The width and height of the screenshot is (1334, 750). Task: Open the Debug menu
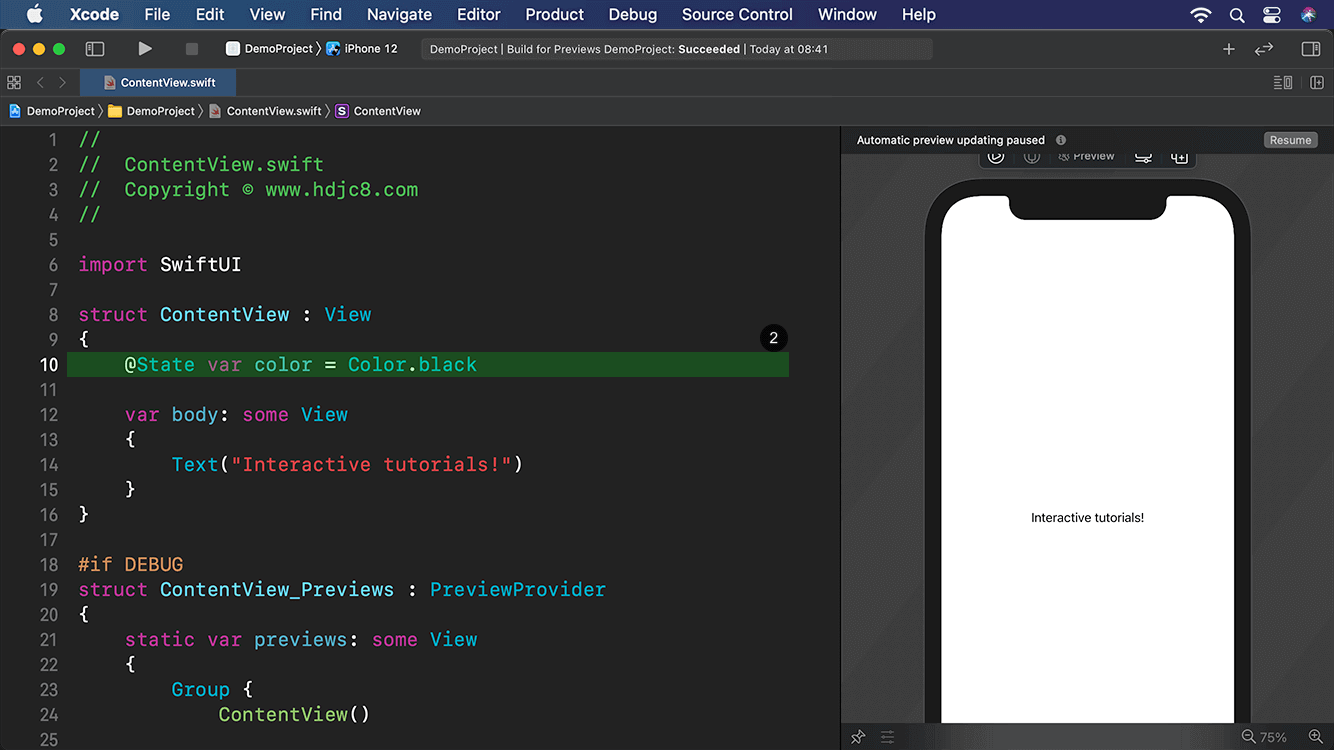pos(633,14)
